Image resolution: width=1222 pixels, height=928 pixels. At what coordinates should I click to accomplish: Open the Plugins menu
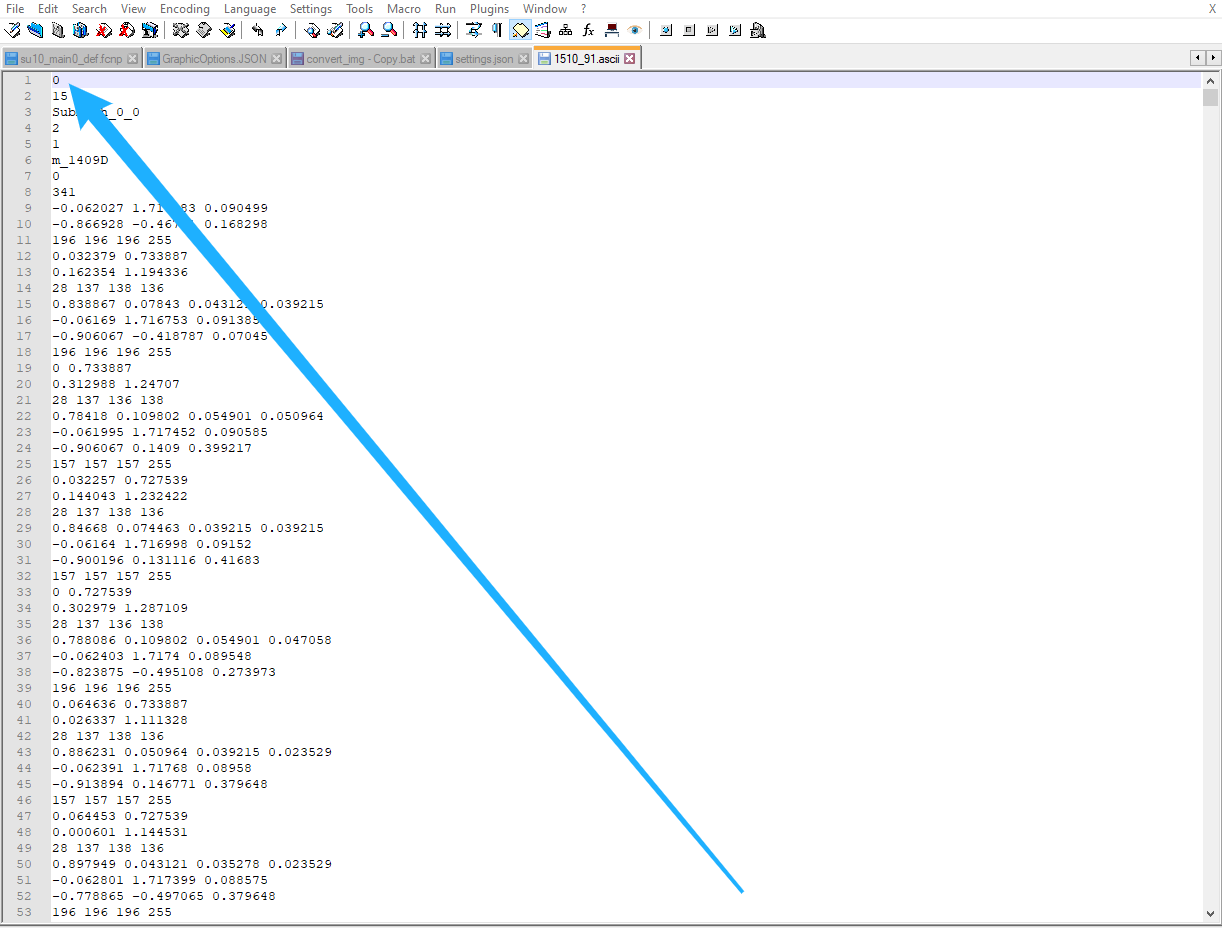click(490, 9)
